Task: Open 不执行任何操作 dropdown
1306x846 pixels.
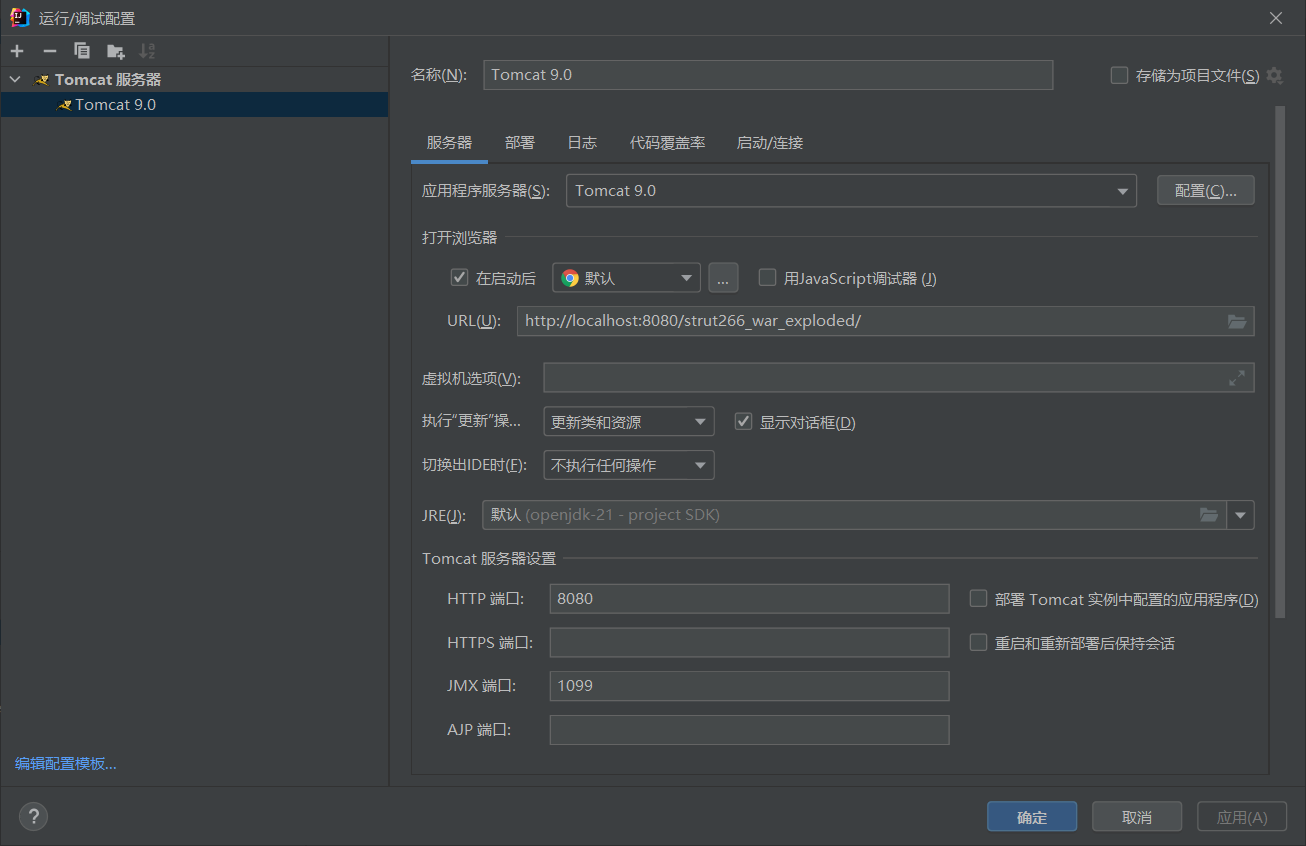Action: tap(628, 465)
